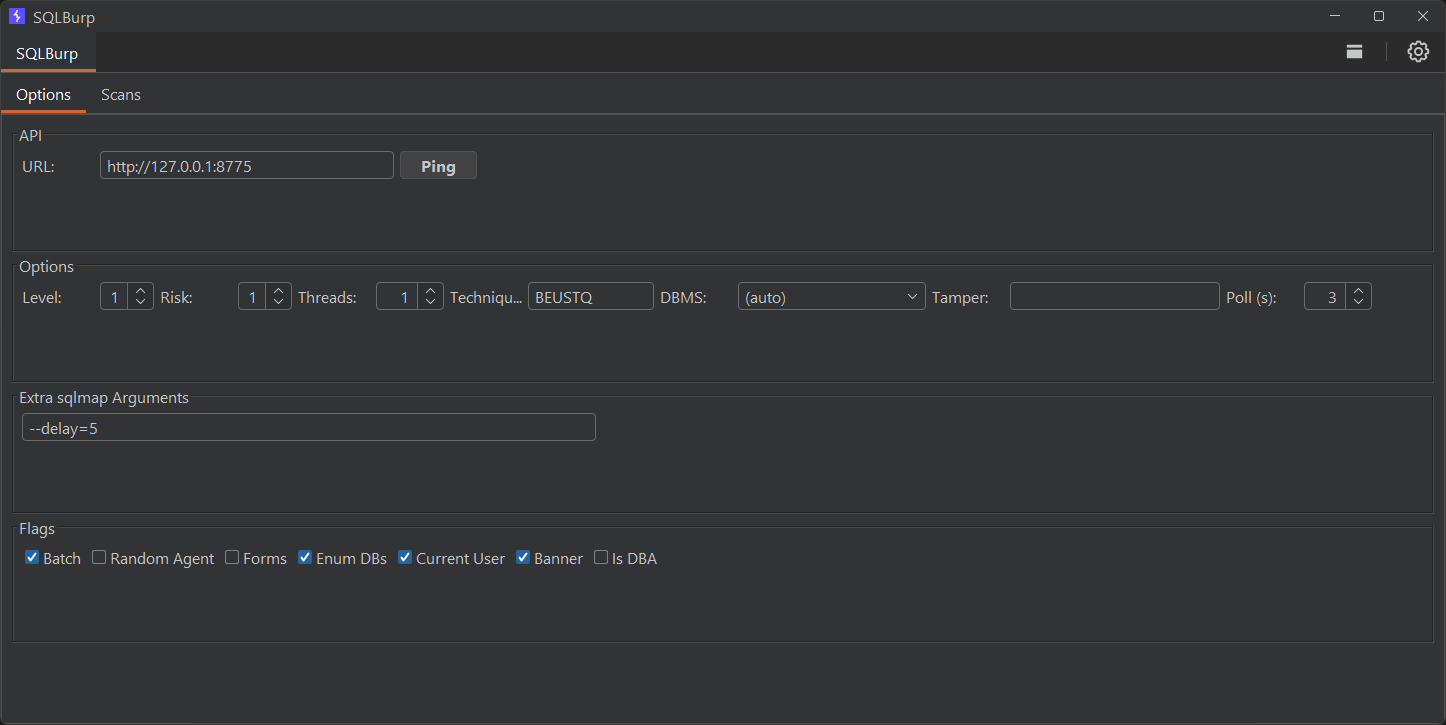Open the settings gear icon
The width and height of the screenshot is (1446, 725).
(x=1418, y=52)
